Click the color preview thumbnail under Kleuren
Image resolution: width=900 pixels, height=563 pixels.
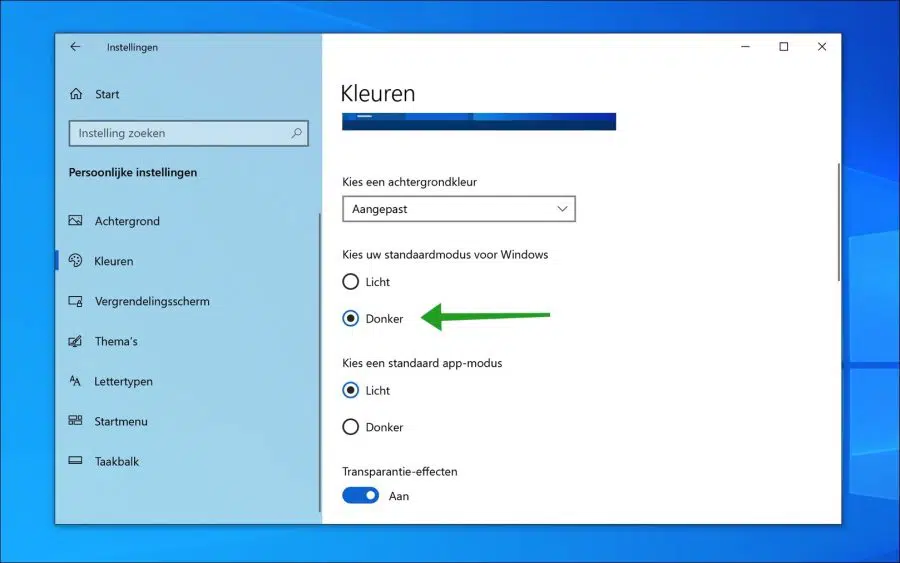pos(479,122)
